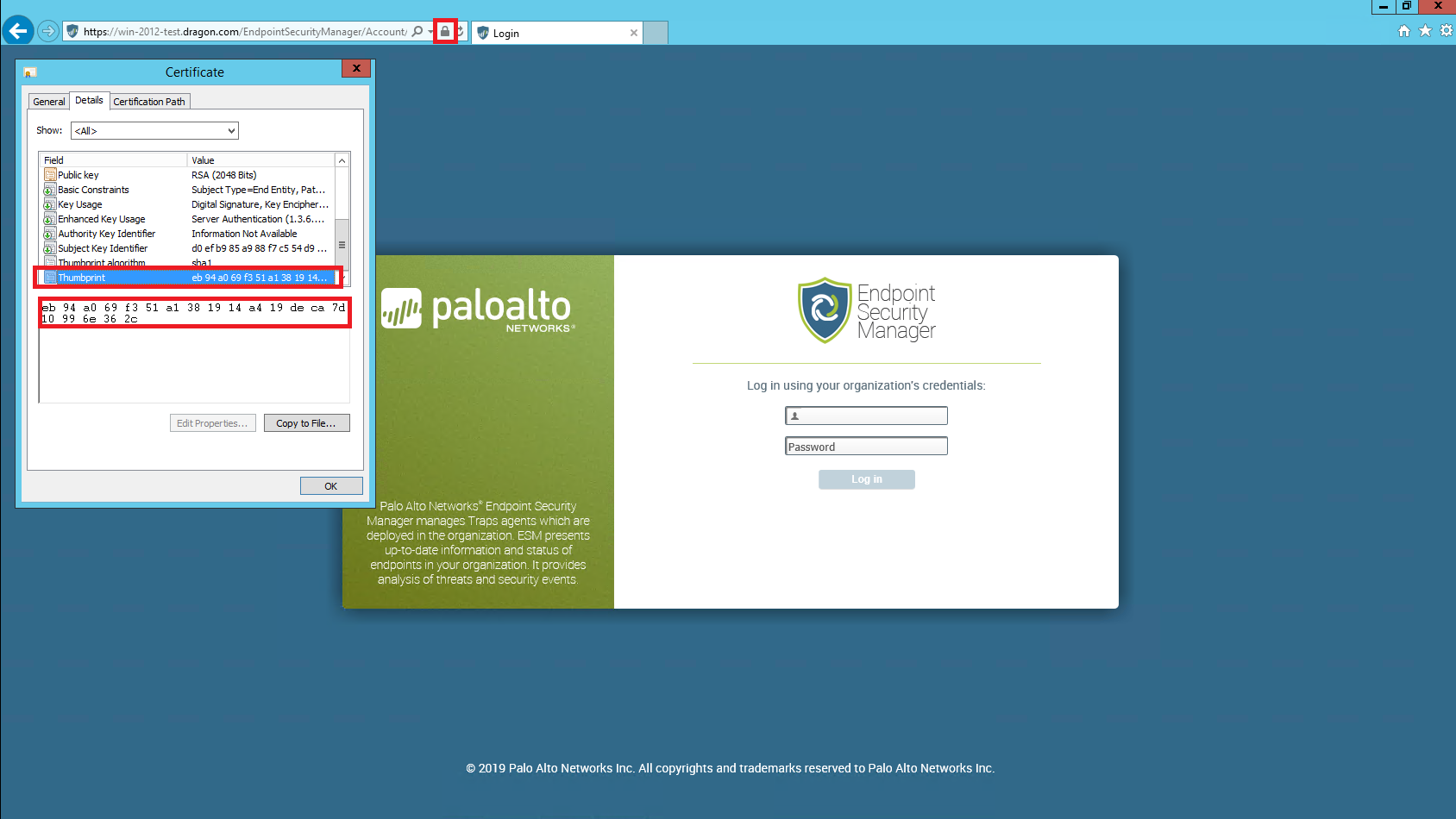The image size is (1456, 819).
Task: Select the Subject Key Identifier row
Action: pyautogui.click(x=186, y=248)
